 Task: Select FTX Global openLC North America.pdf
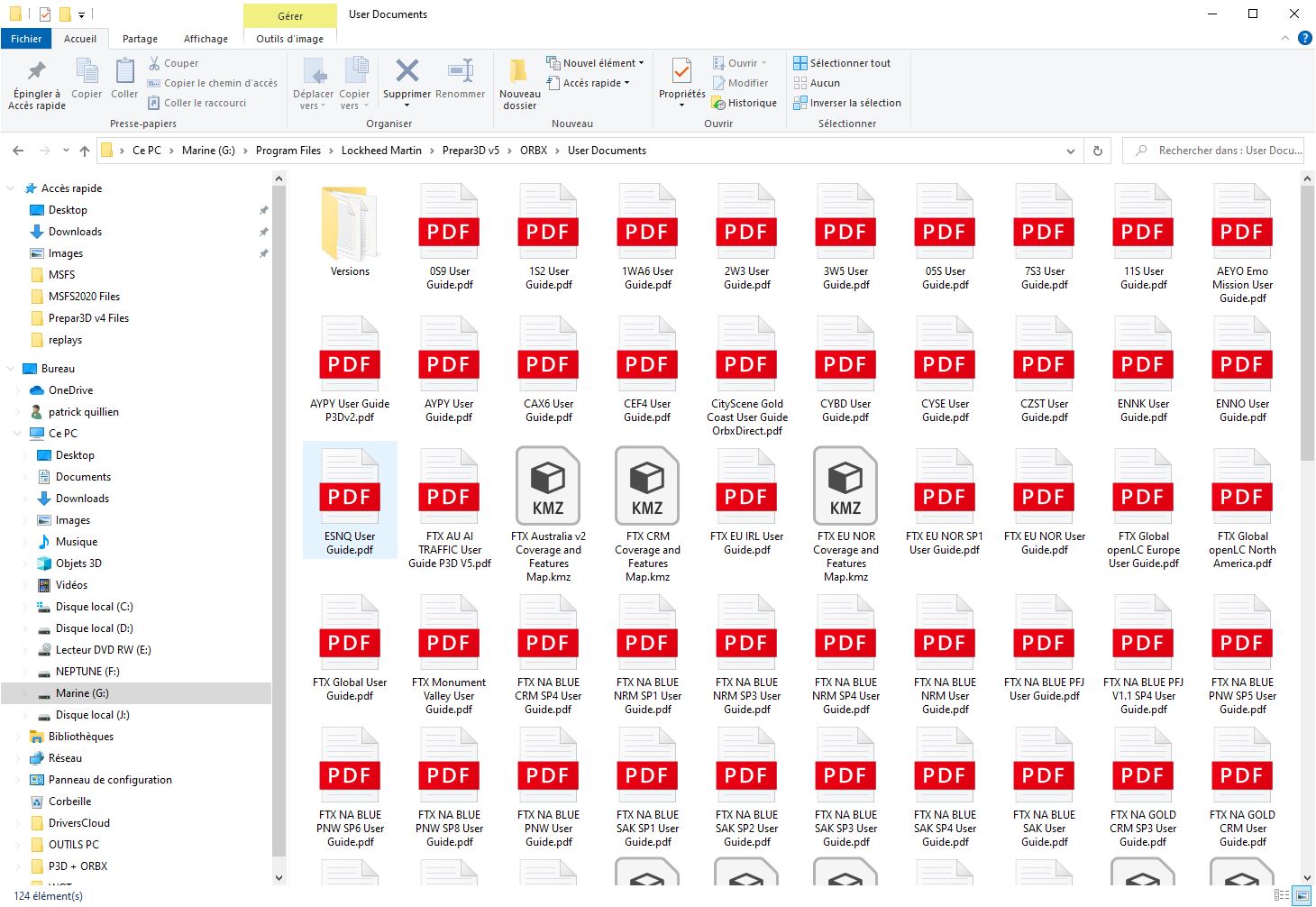point(1242,508)
